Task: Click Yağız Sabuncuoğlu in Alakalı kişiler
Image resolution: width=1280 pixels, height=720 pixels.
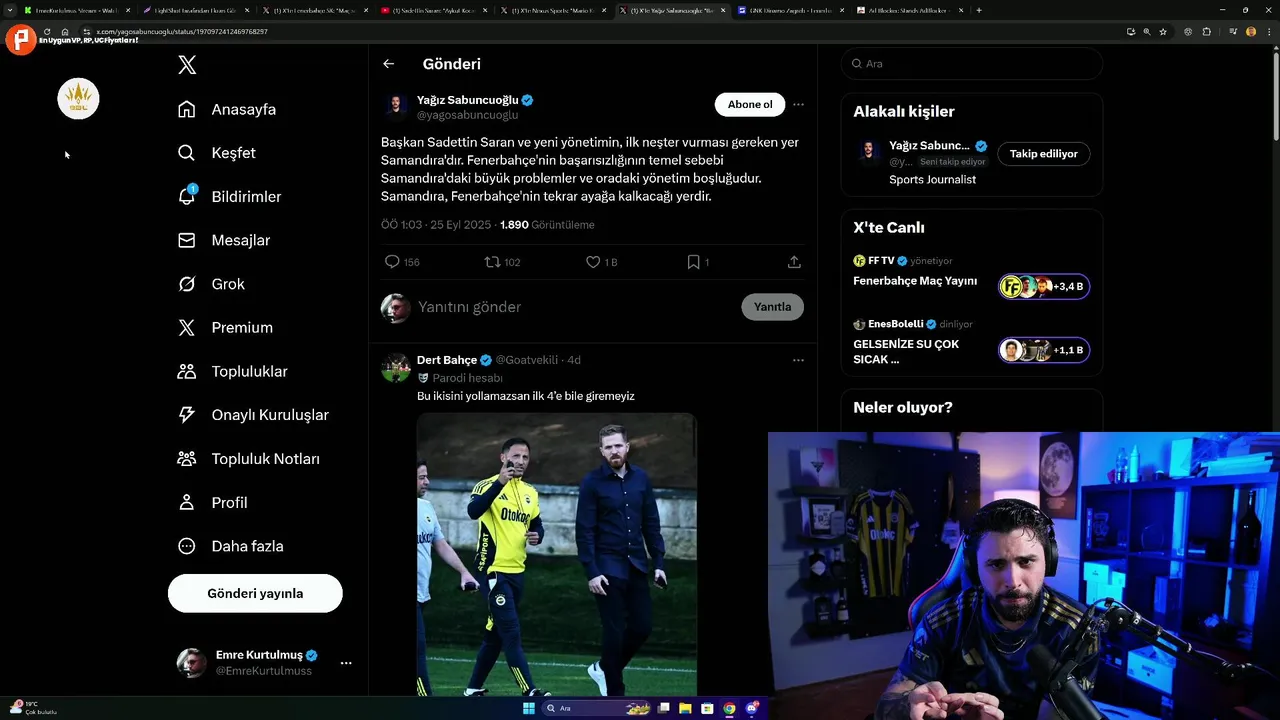Action: tap(929, 146)
